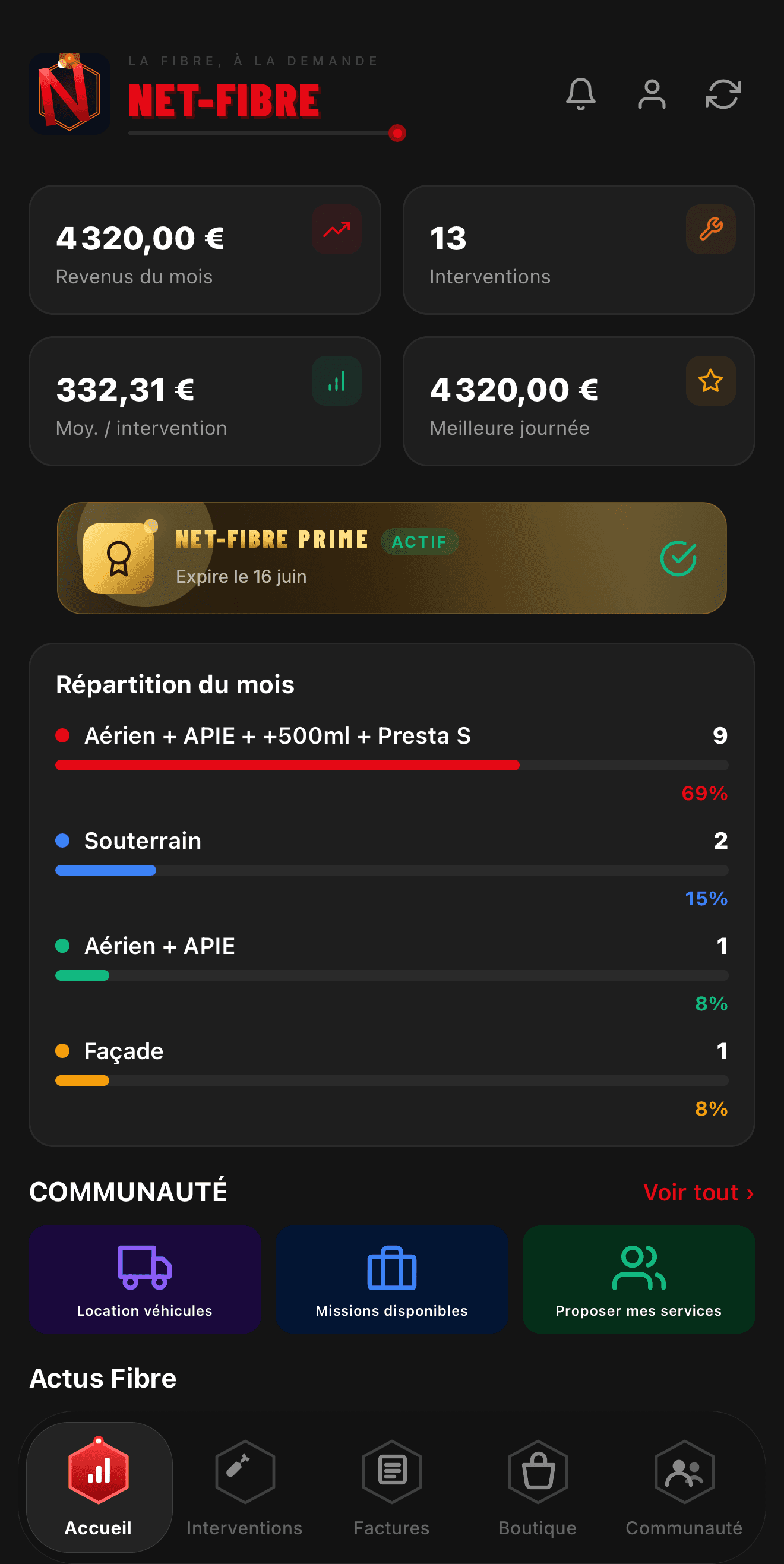
Task: Open Missions disponibles card
Action: pos(391,1279)
